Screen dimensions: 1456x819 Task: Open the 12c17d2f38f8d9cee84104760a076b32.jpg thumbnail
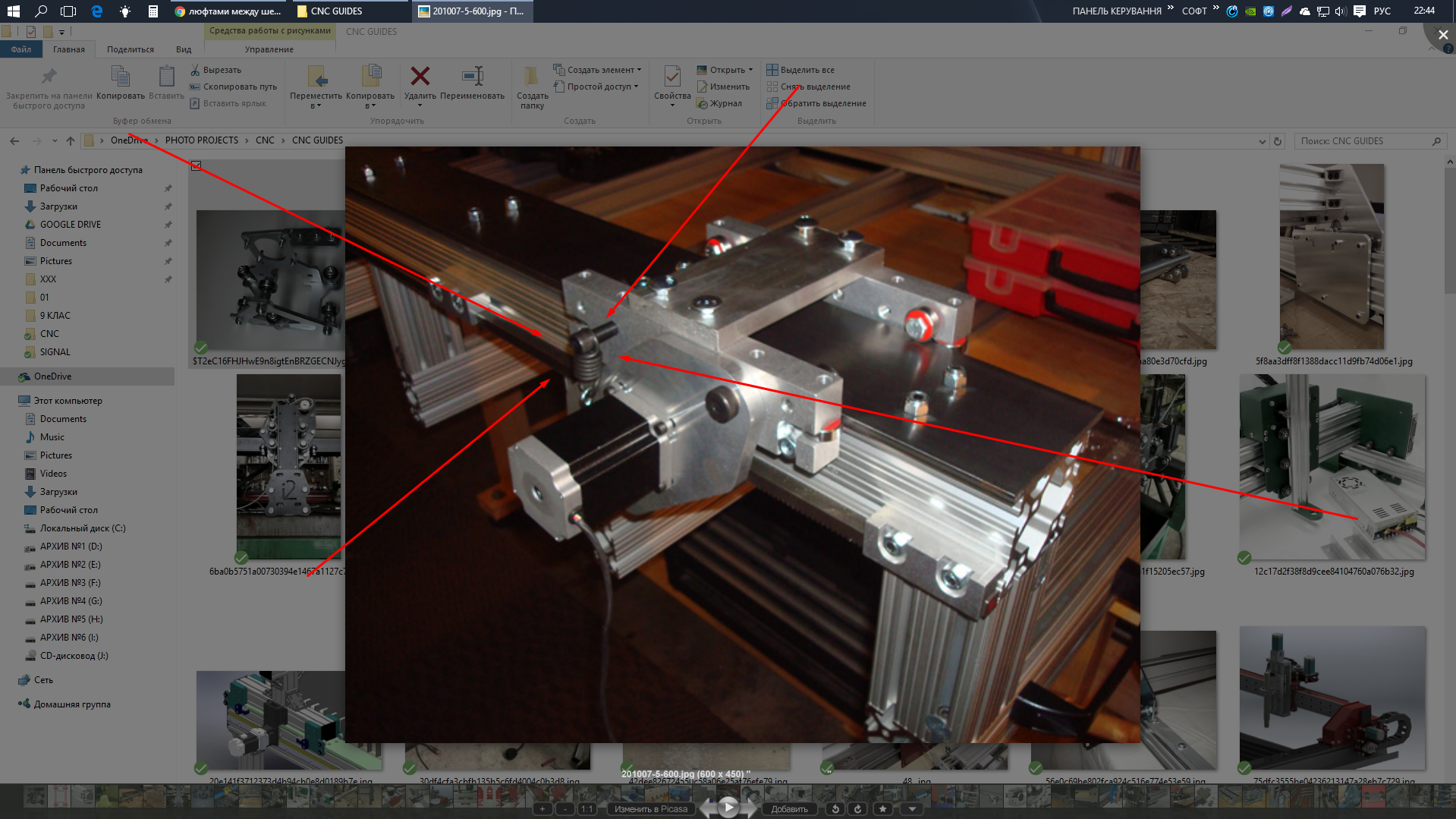click(x=1332, y=467)
